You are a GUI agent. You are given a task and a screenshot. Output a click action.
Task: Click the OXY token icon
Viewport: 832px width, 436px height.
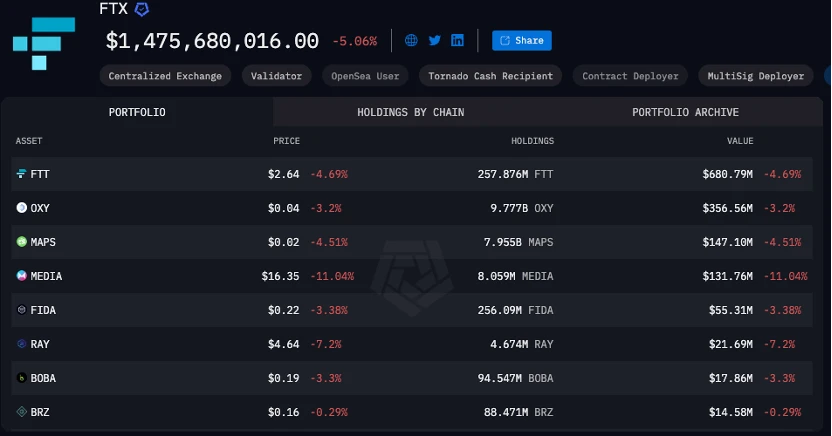coord(22,208)
